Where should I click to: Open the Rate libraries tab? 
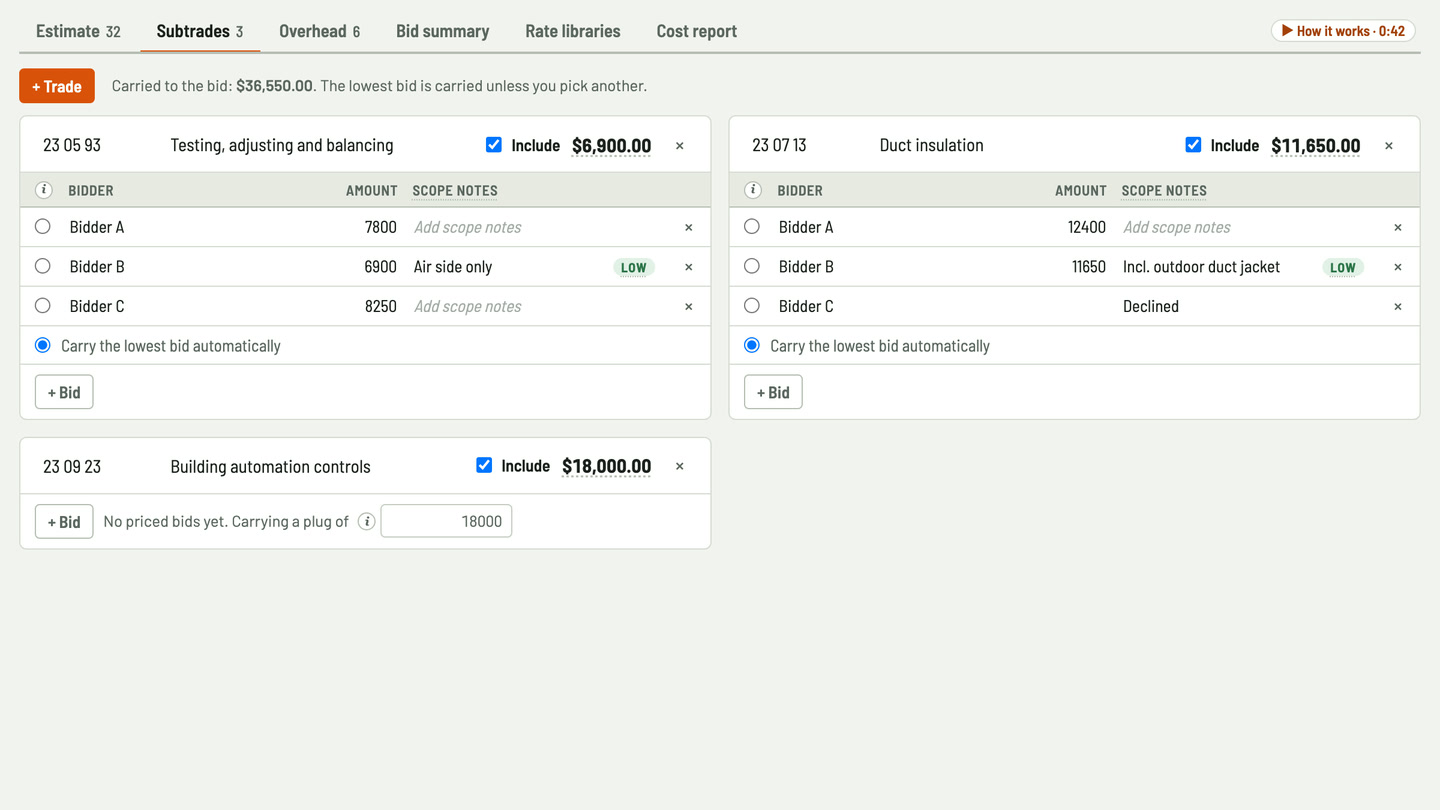(573, 31)
